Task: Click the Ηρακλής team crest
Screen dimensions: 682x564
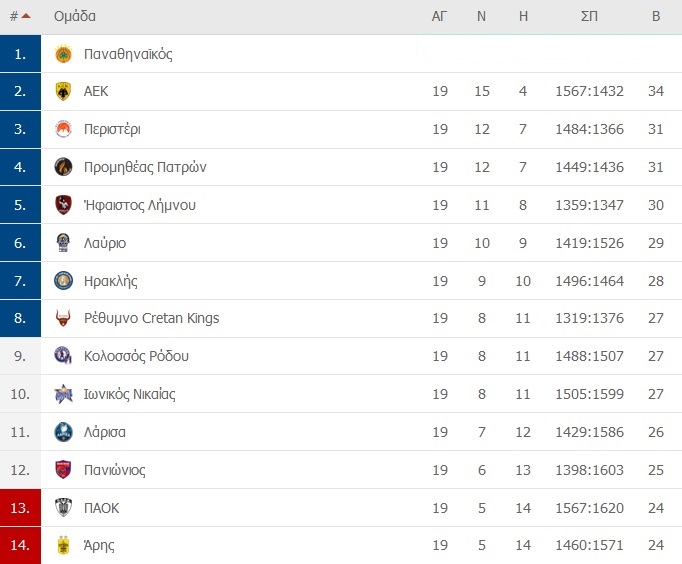Action: 64,281
